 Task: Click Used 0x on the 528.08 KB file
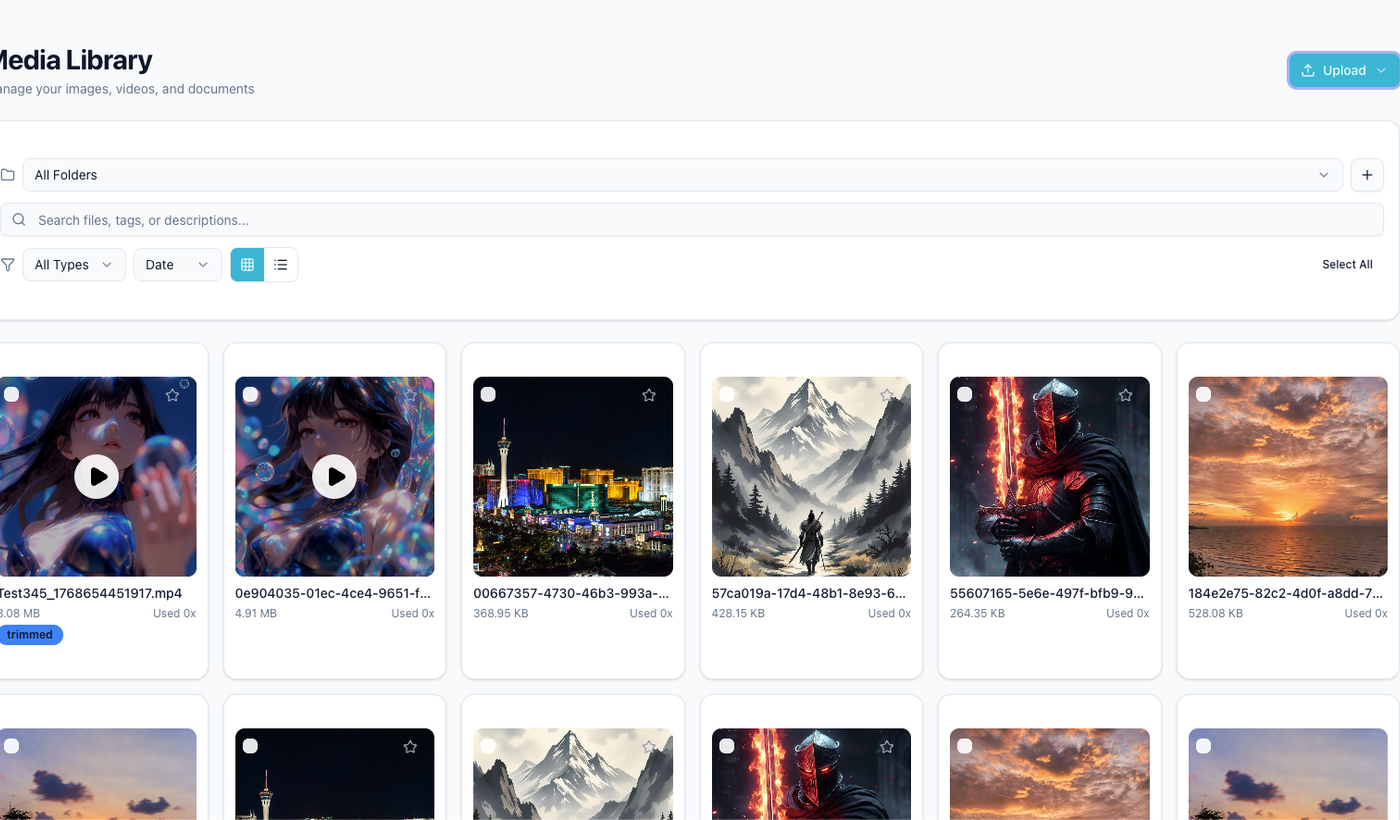(1366, 613)
